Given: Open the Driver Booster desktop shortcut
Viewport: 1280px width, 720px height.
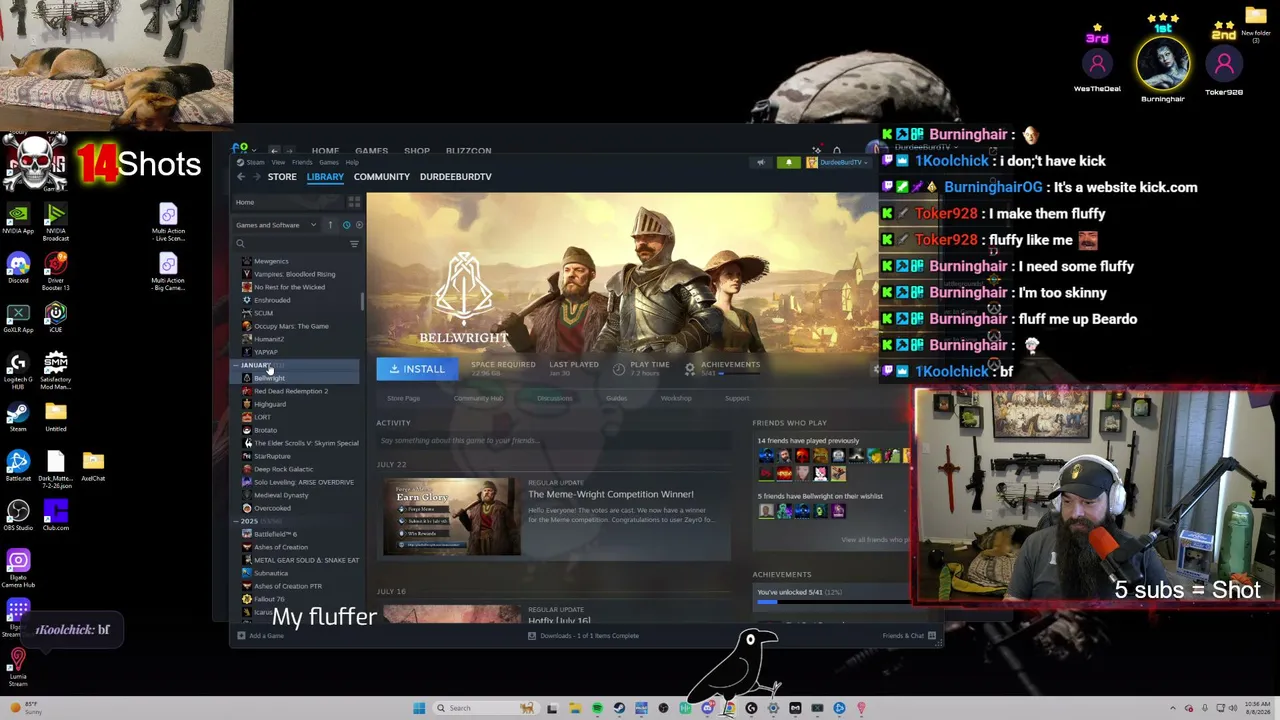Looking at the screenshot, I should 56,271.
